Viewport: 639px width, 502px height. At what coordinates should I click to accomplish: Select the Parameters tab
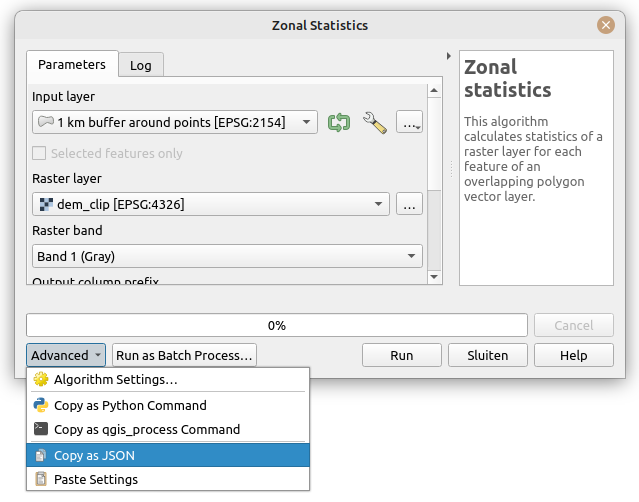[72, 64]
